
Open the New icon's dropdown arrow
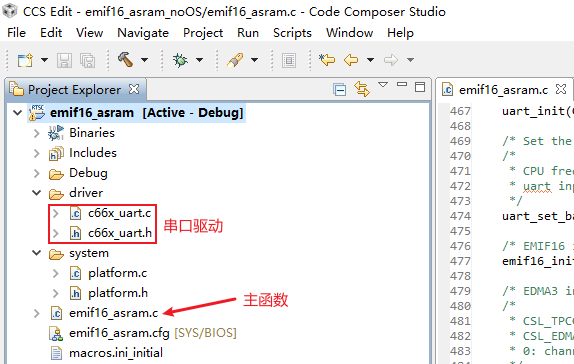(44, 60)
